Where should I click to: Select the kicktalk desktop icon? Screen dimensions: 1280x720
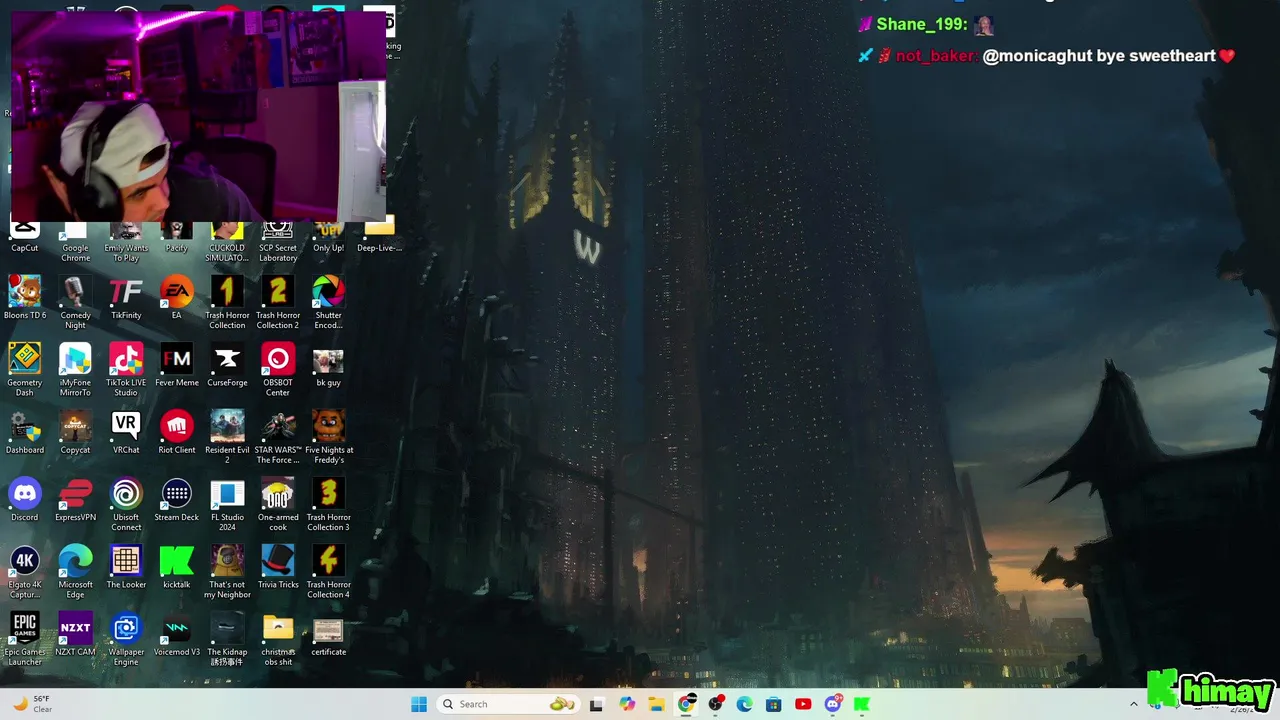point(177,567)
